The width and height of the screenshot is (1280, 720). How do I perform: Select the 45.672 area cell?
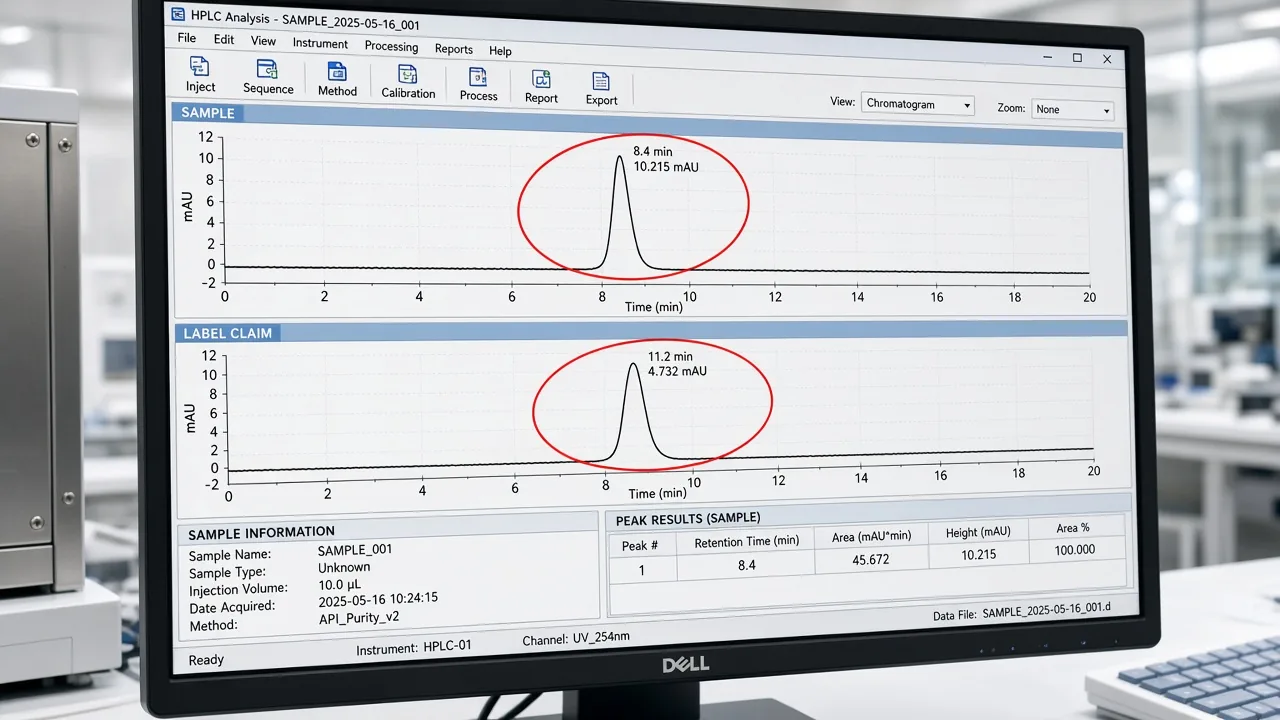(871, 559)
